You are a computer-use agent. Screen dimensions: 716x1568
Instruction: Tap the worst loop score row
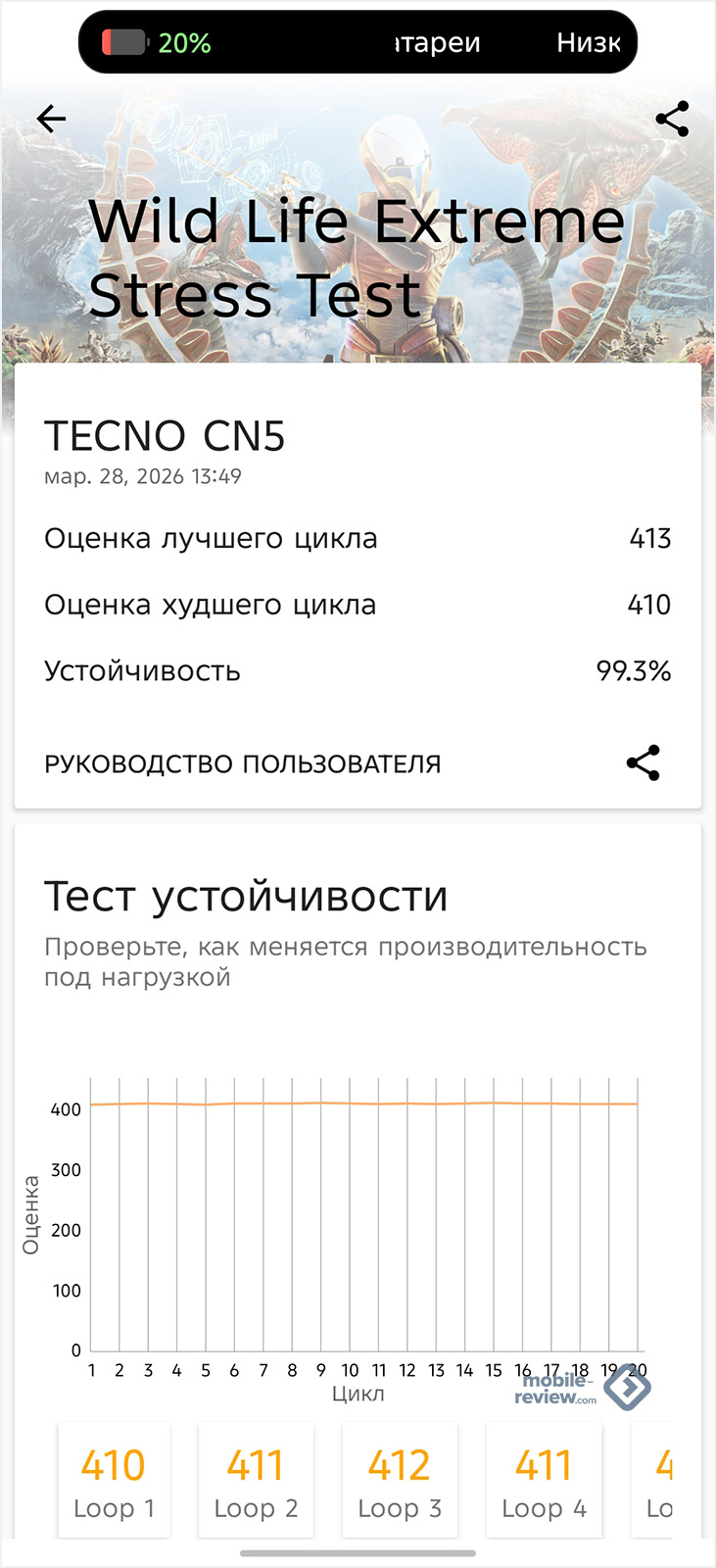(358, 605)
